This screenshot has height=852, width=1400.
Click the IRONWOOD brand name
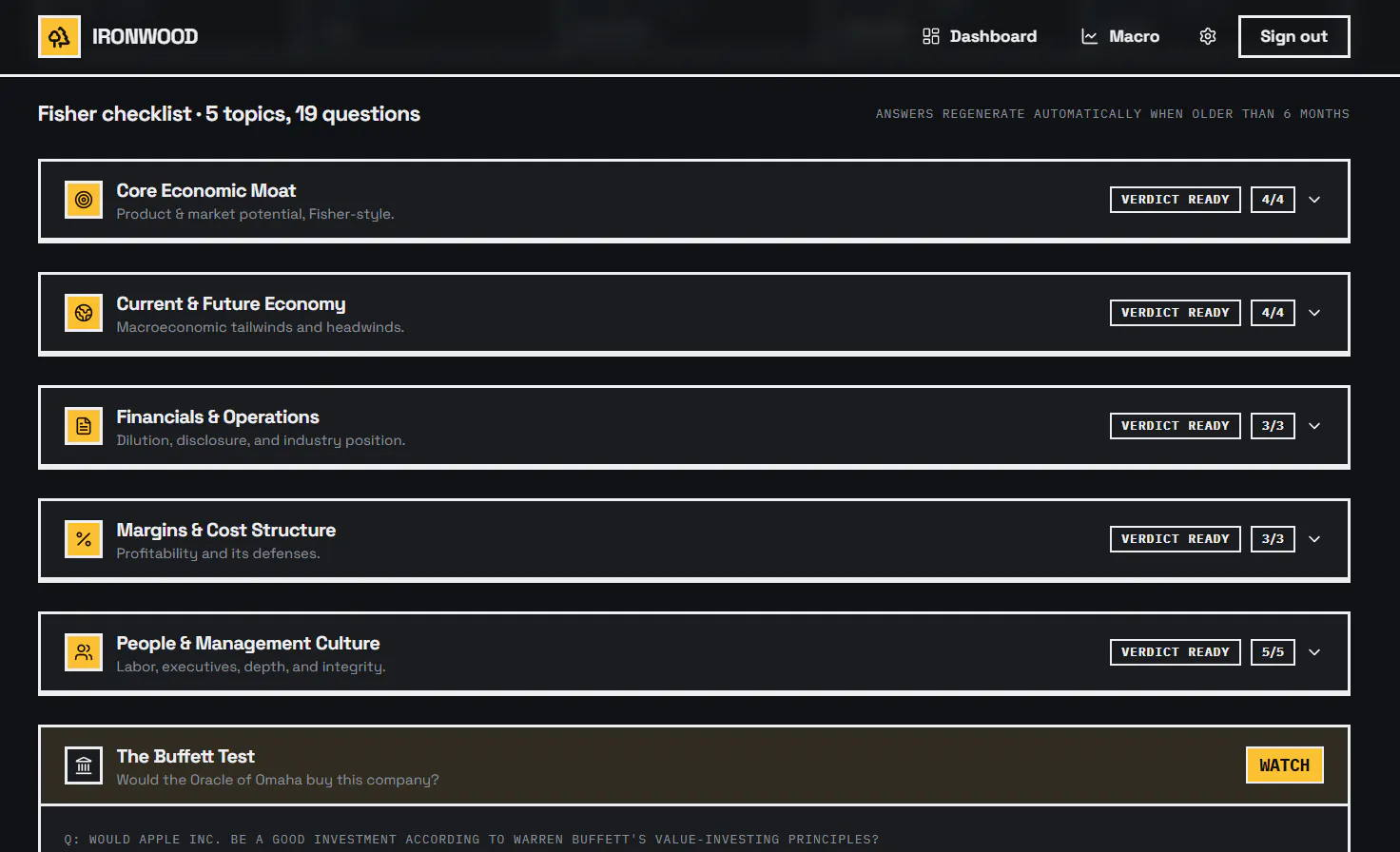146,36
